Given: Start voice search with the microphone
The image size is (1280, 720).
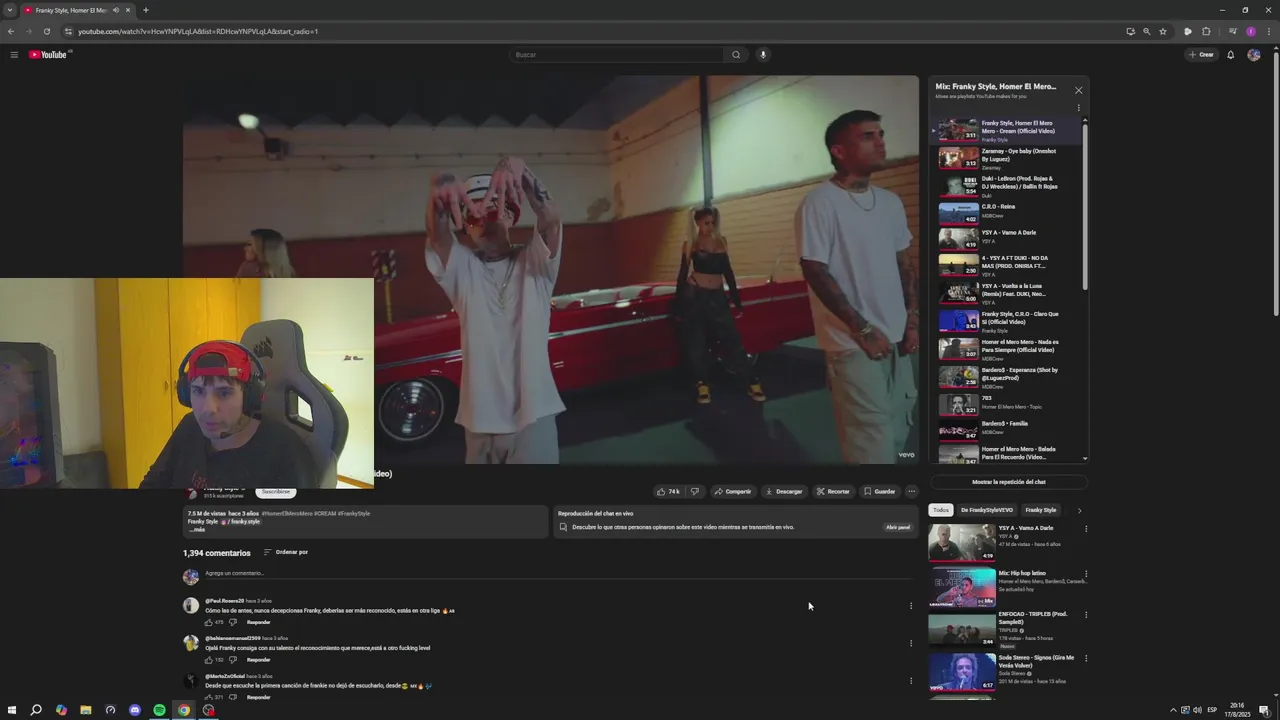Looking at the screenshot, I should click(x=763, y=55).
